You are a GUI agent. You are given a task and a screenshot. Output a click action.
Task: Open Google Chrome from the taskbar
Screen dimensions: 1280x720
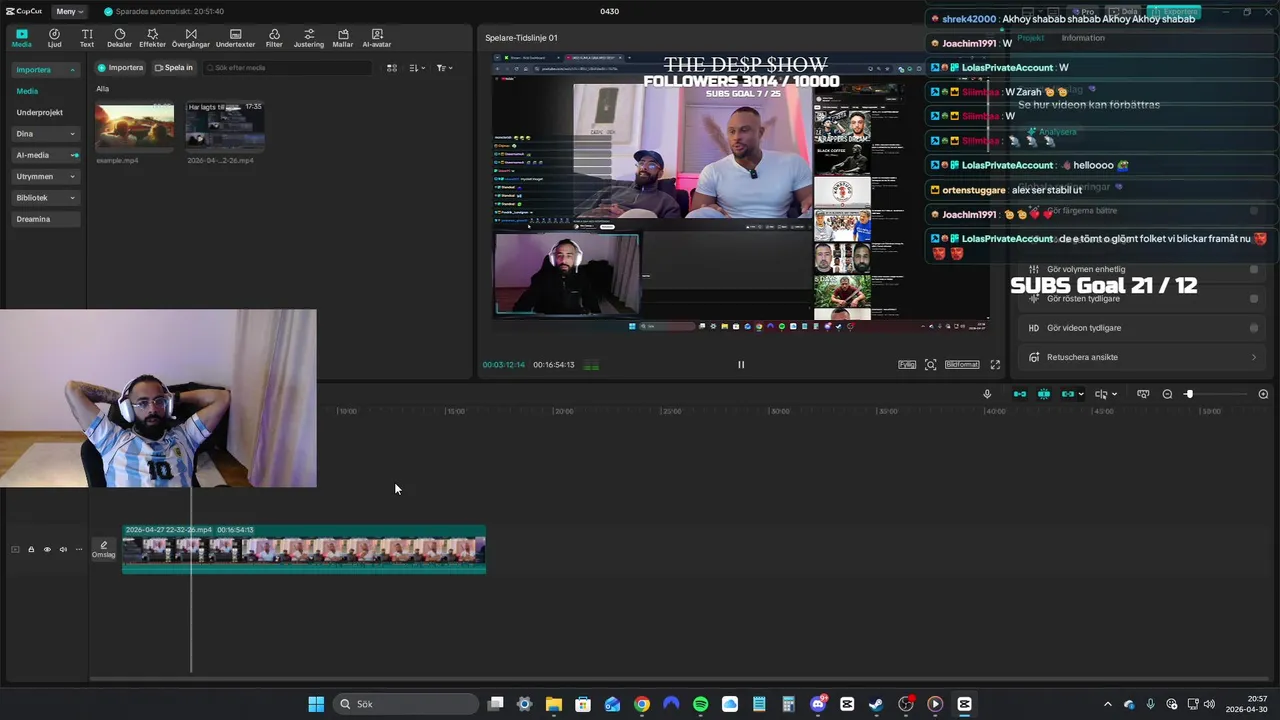(x=642, y=704)
